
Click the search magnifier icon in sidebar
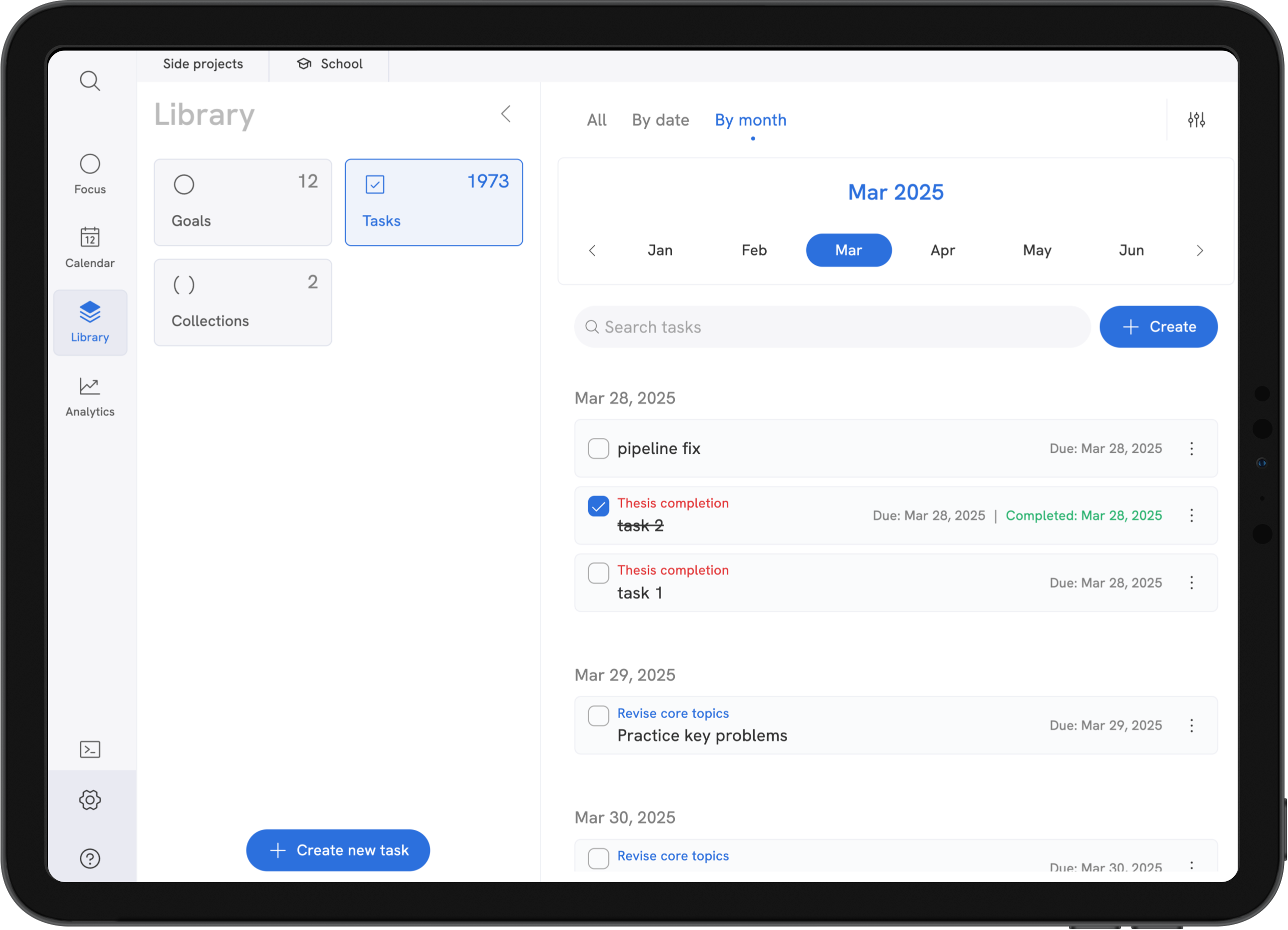pos(90,81)
